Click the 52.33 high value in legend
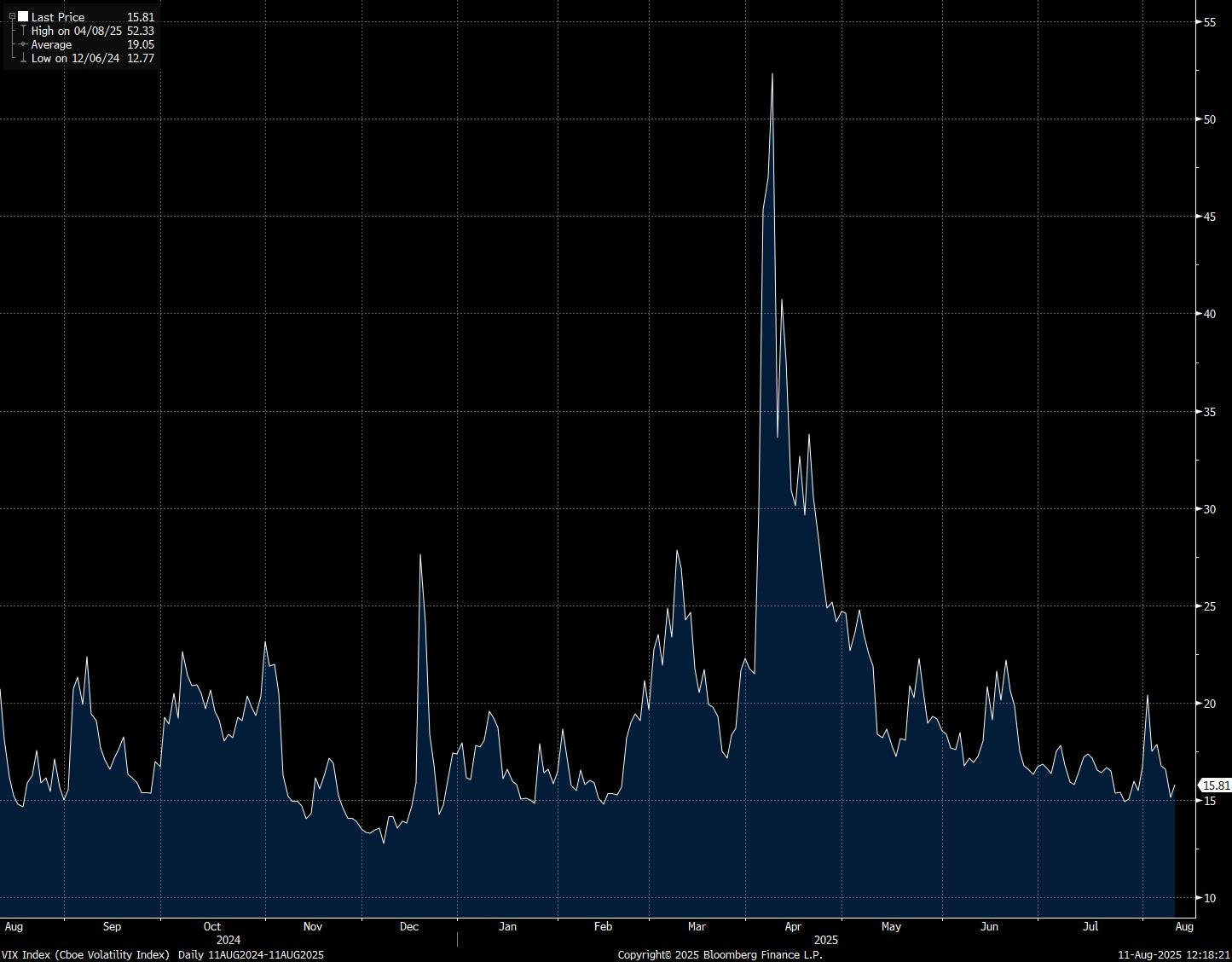The image size is (1232, 962). coord(141,31)
